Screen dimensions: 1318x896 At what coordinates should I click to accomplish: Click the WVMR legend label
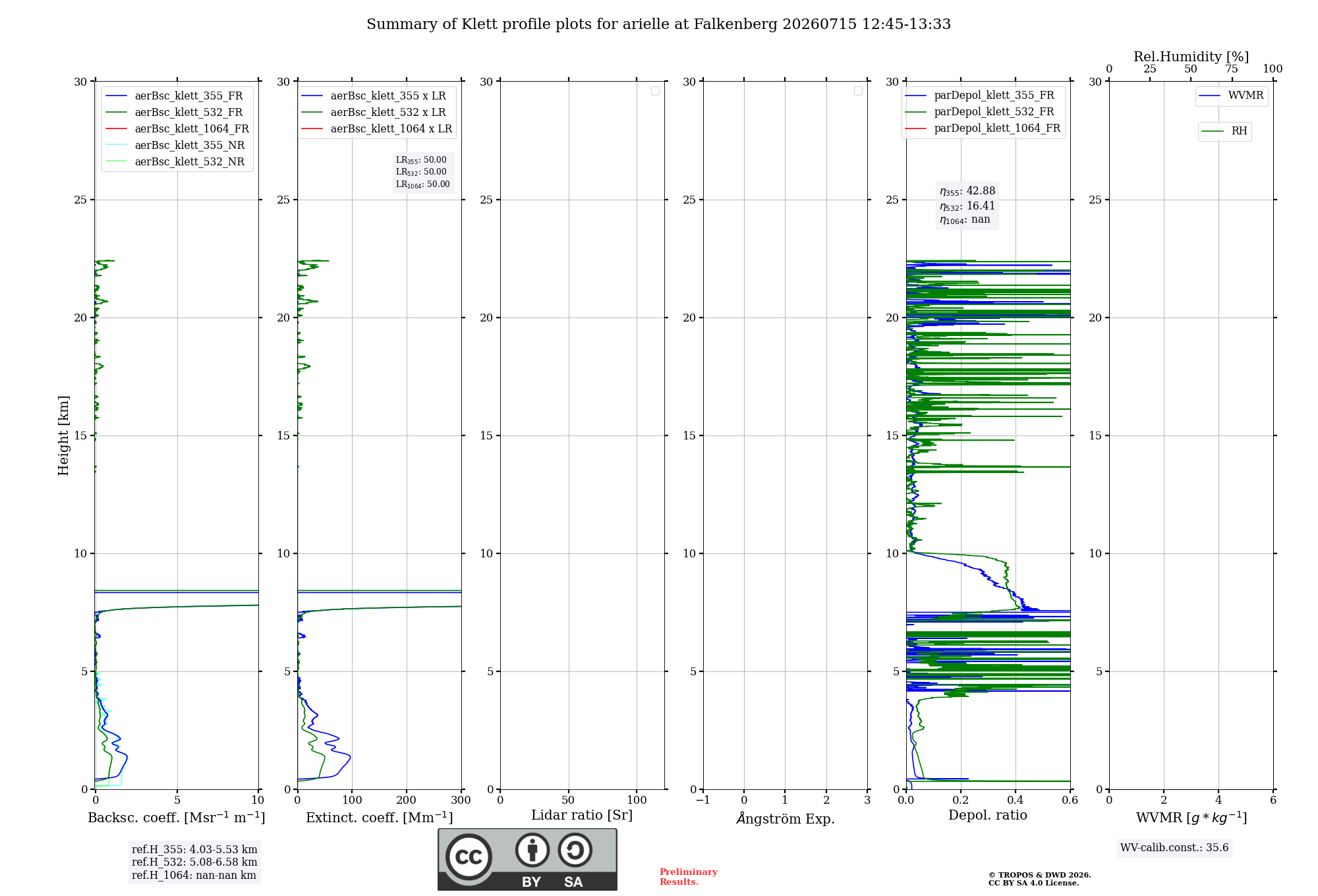[1246, 96]
